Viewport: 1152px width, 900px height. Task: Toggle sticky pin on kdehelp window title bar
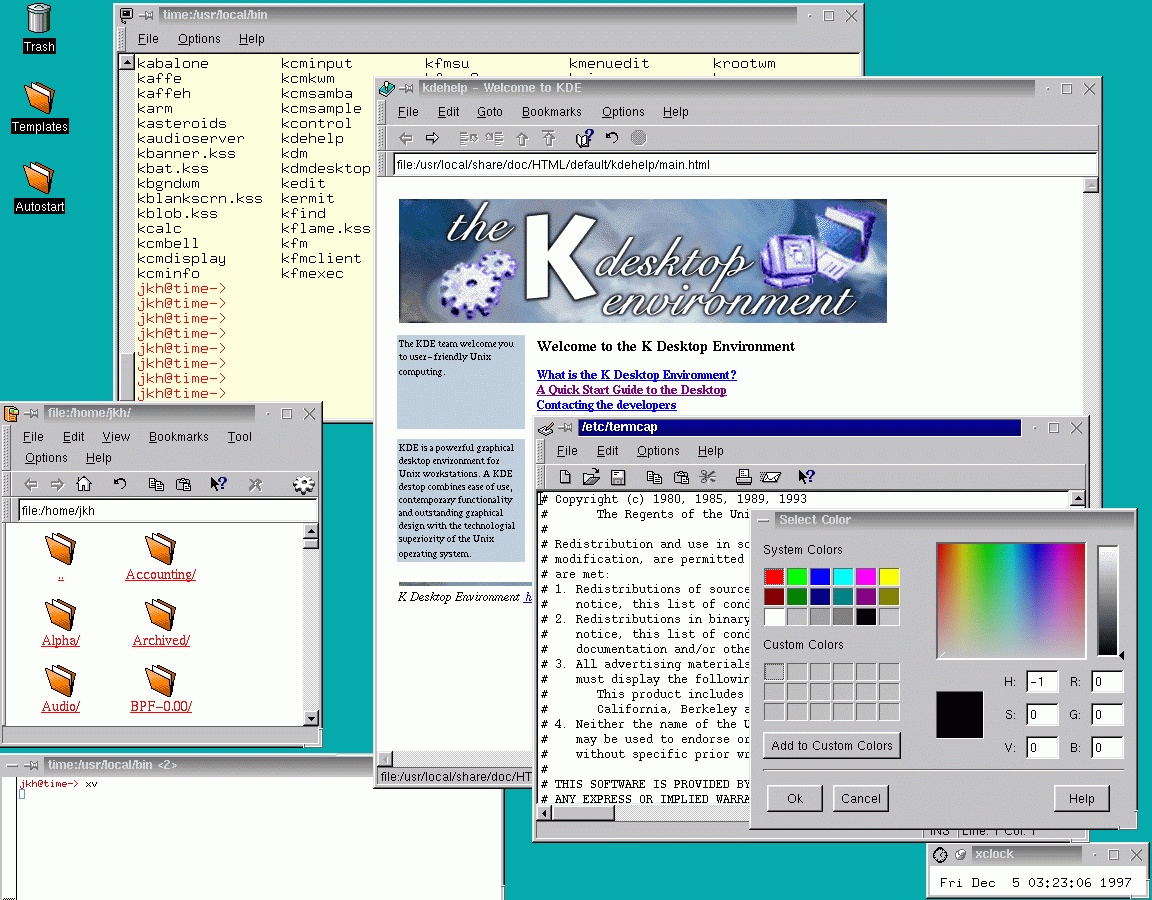click(x=407, y=88)
